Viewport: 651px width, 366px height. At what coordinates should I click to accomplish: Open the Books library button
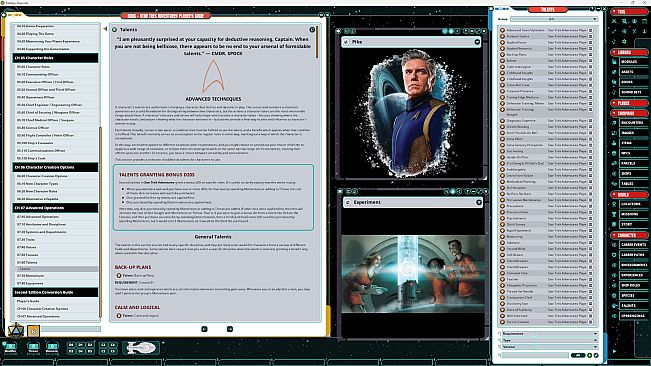point(633,82)
